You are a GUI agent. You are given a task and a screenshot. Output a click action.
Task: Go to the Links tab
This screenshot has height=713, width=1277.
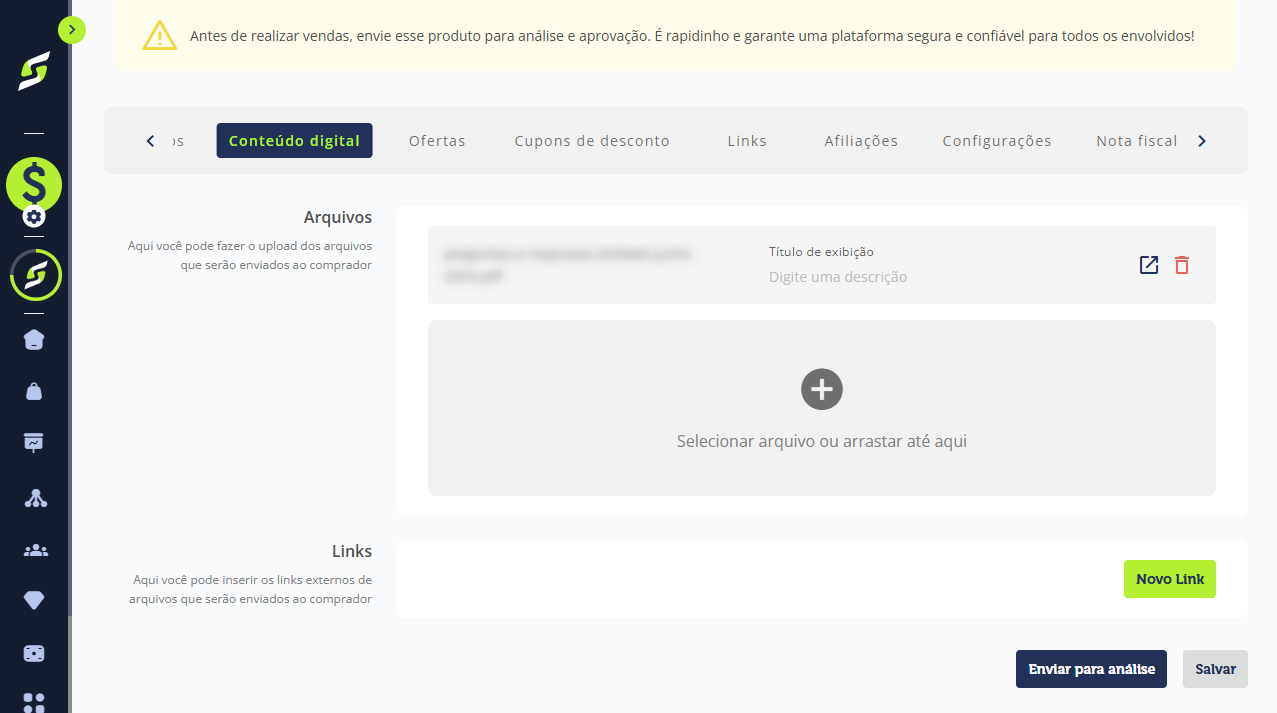click(747, 141)
